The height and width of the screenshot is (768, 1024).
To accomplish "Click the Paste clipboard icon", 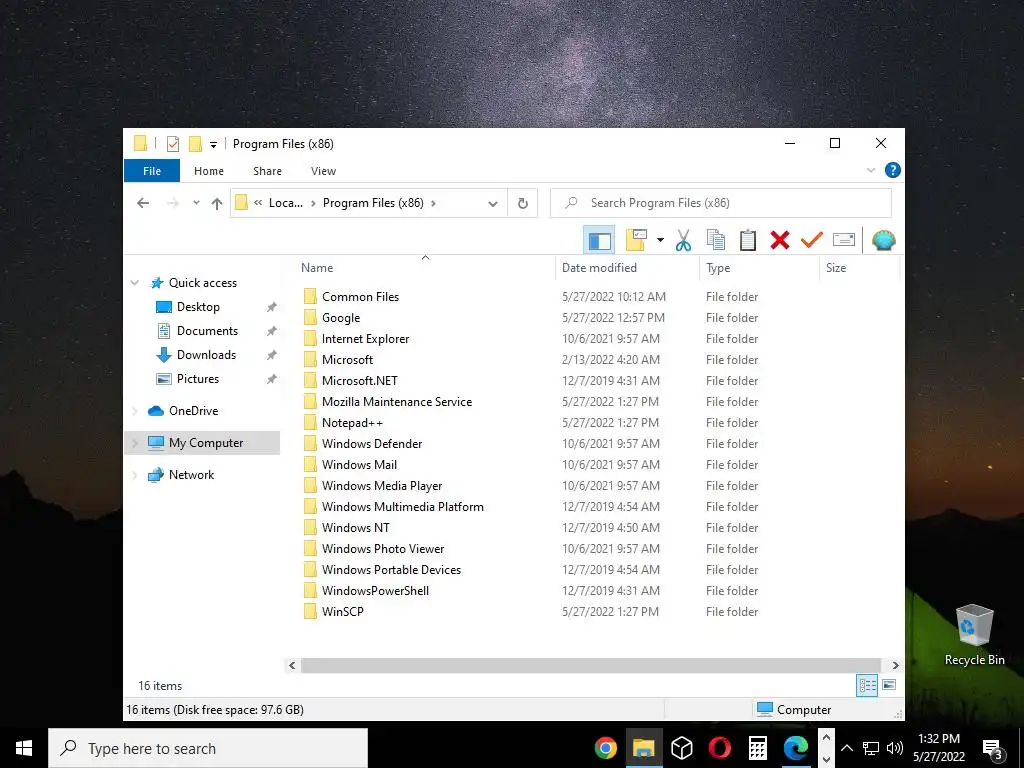I will [x=748, y=240].
